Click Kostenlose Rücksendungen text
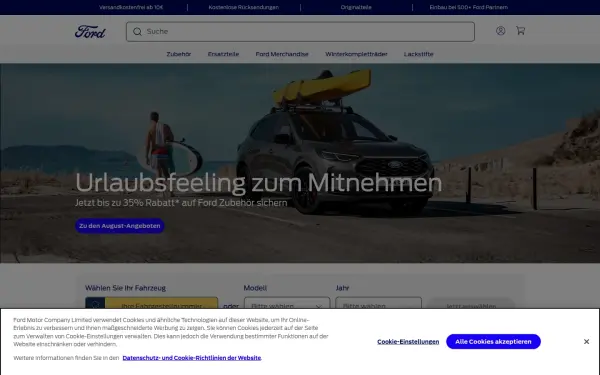The width and height of the screenshot is (600, 375). [244, 7]
